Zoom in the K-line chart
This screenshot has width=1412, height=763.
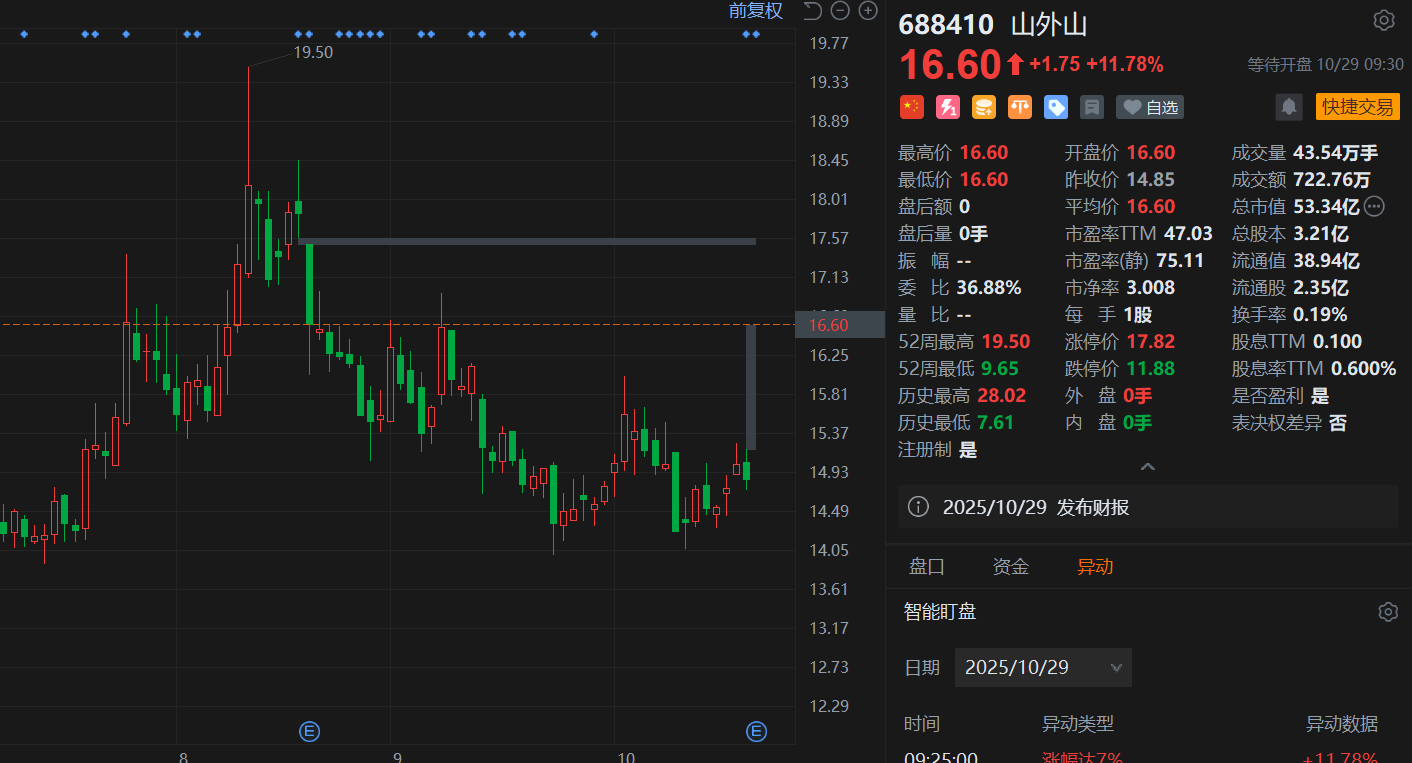868,11
